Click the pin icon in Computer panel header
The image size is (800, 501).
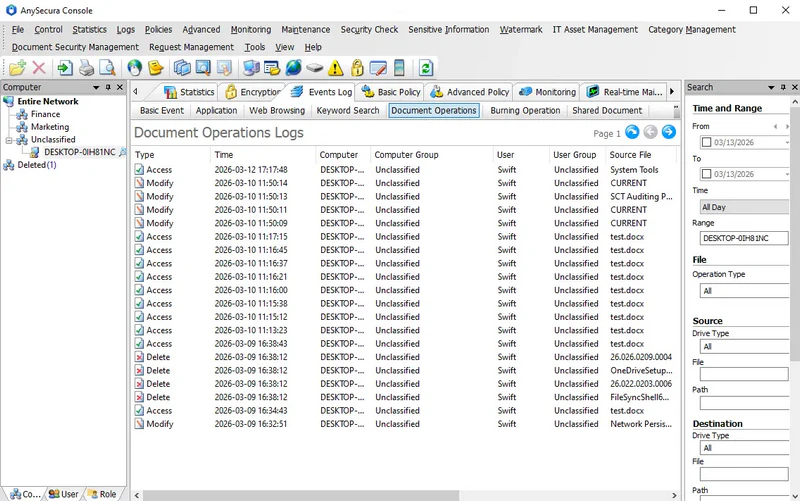pyautogui.click(x=108, y=87)
